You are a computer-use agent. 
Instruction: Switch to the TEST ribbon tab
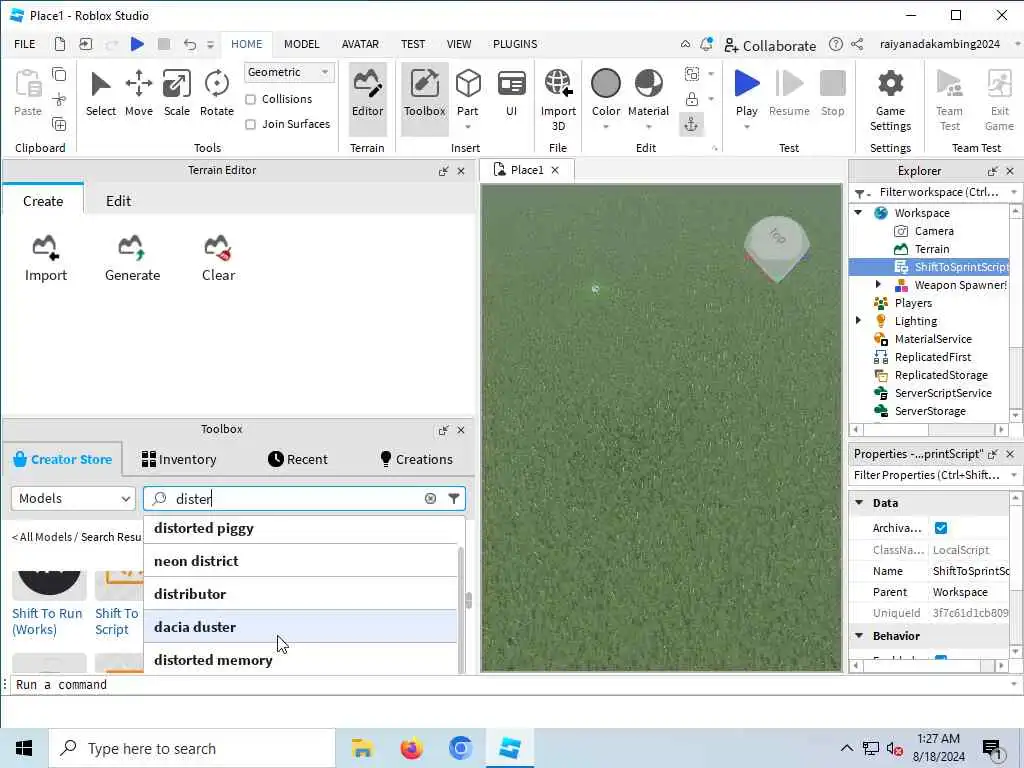413,44
